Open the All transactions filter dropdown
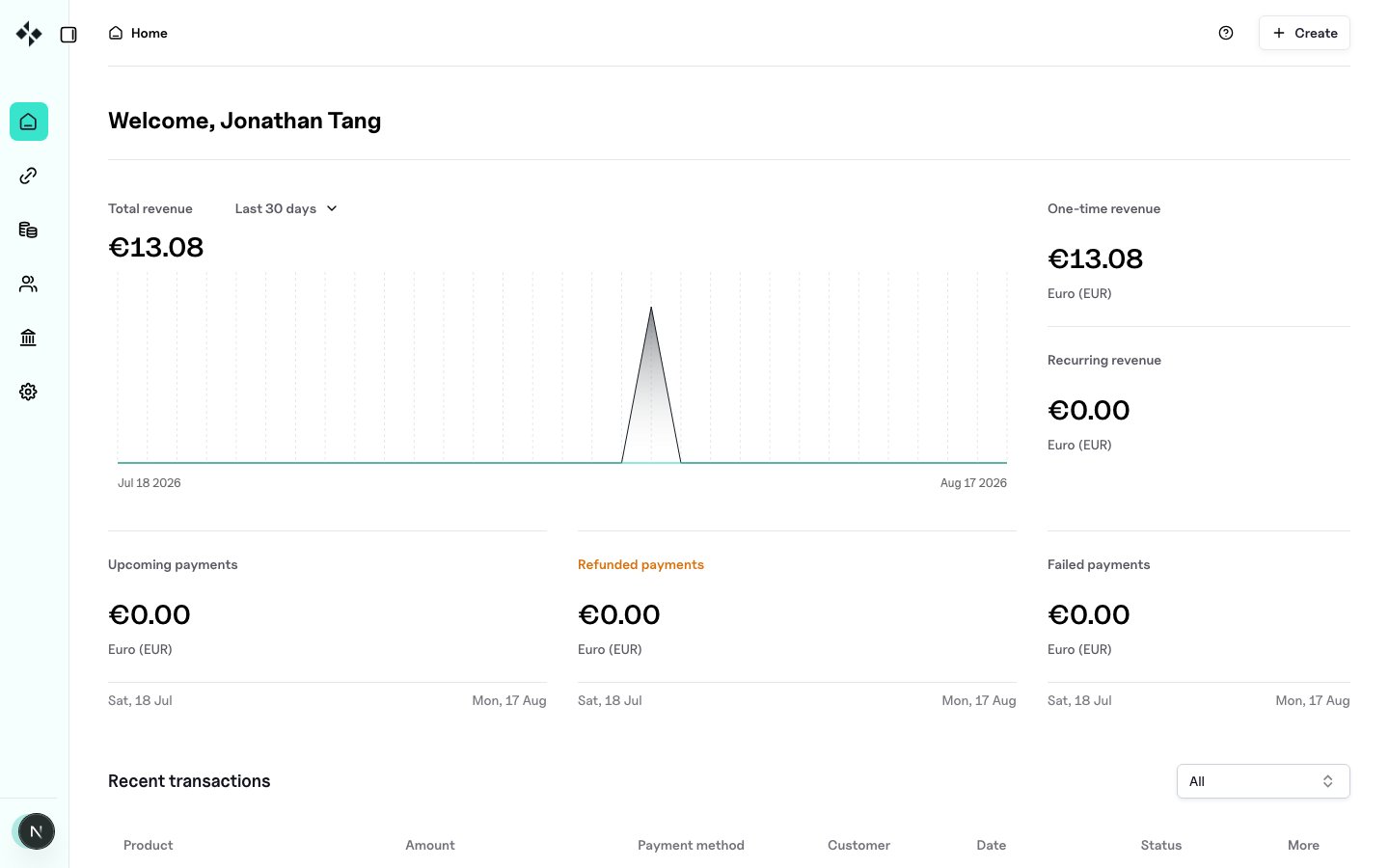Image resolution: width=1389 pixels, height=868 pixels. 1264,781
